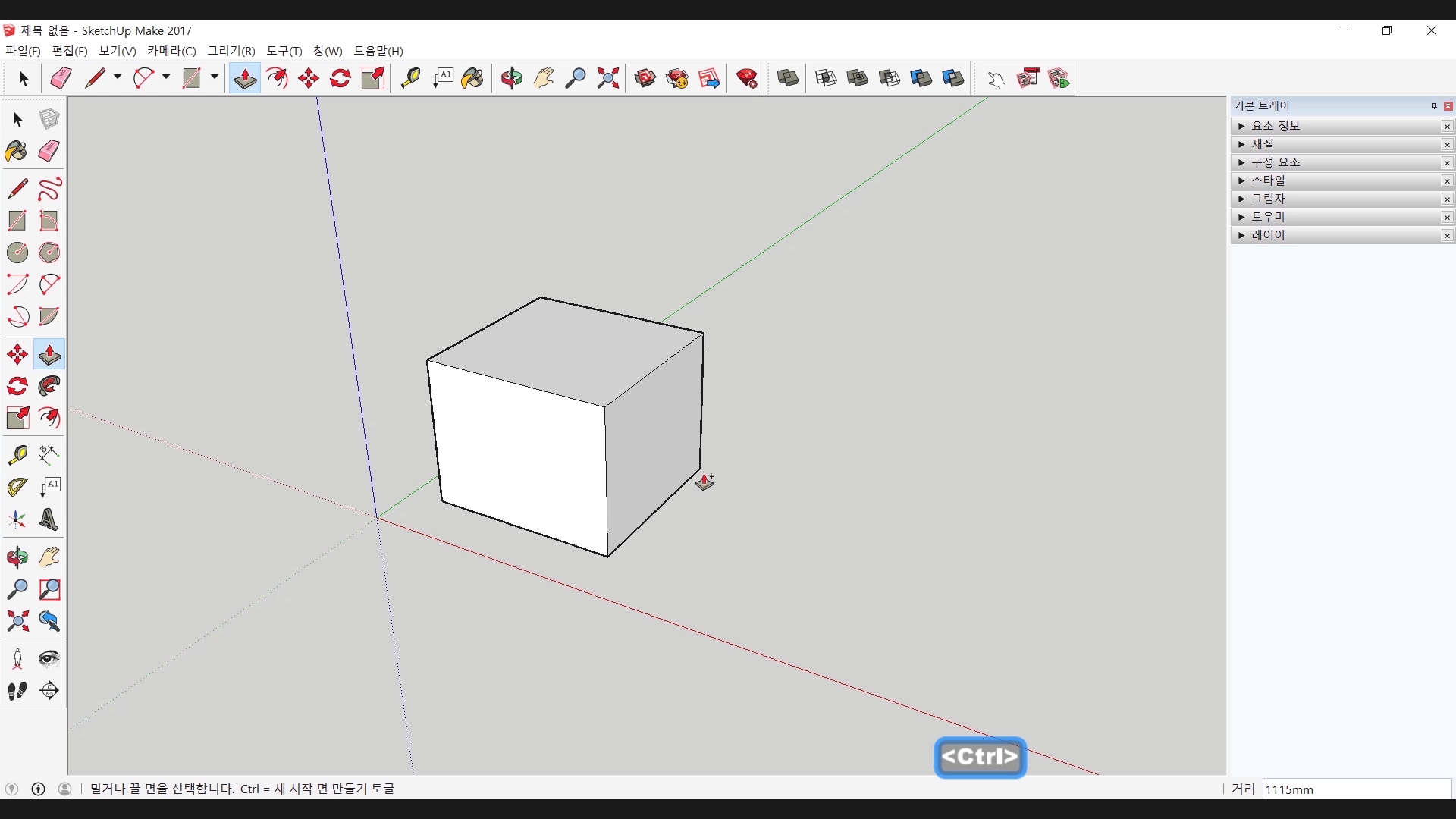Click the 거리 measurement input field
The width and height of the screenshot is (1456, 819).
pyautogui.click(x=1356, y=789)
